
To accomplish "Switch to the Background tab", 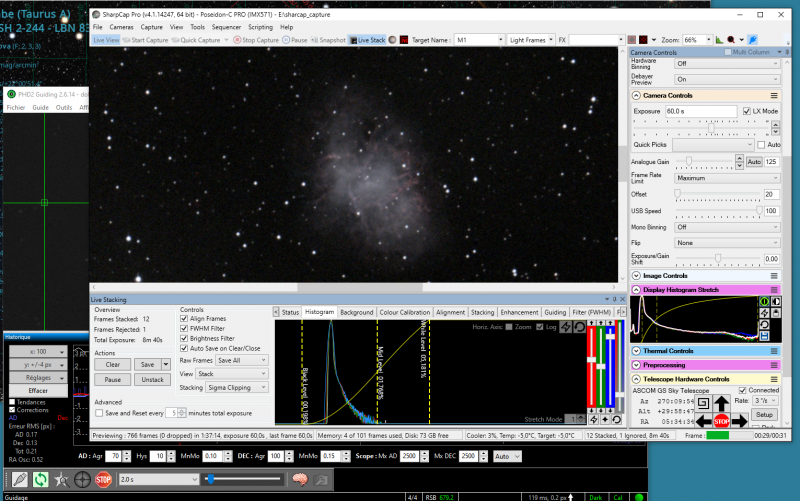I will pyautogui.click(x=357, y=312).
